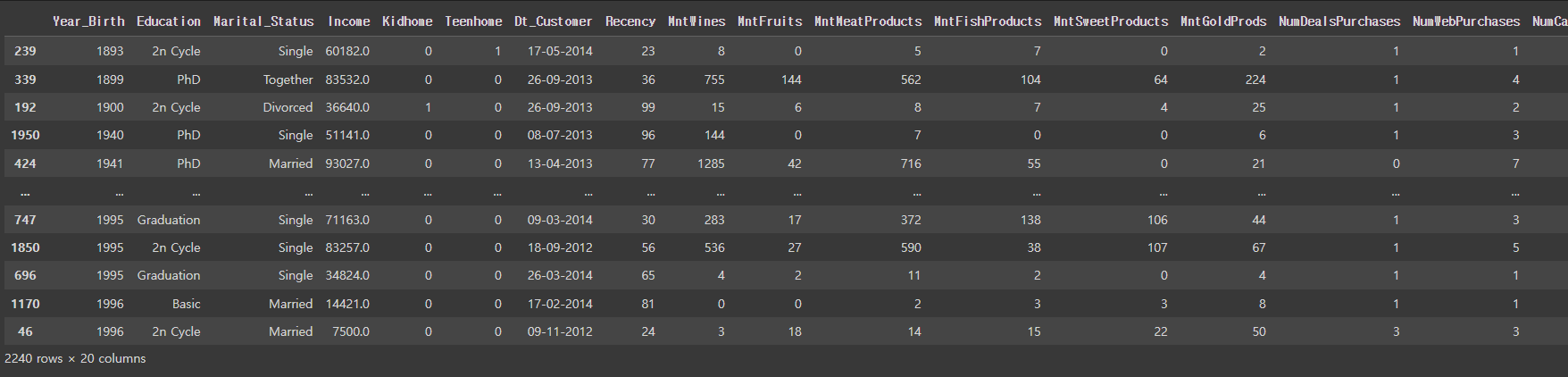This screenshot has width=1568, height=377.
Task: Click the birth year 1900 cell
Action: [x=110, y=107]
